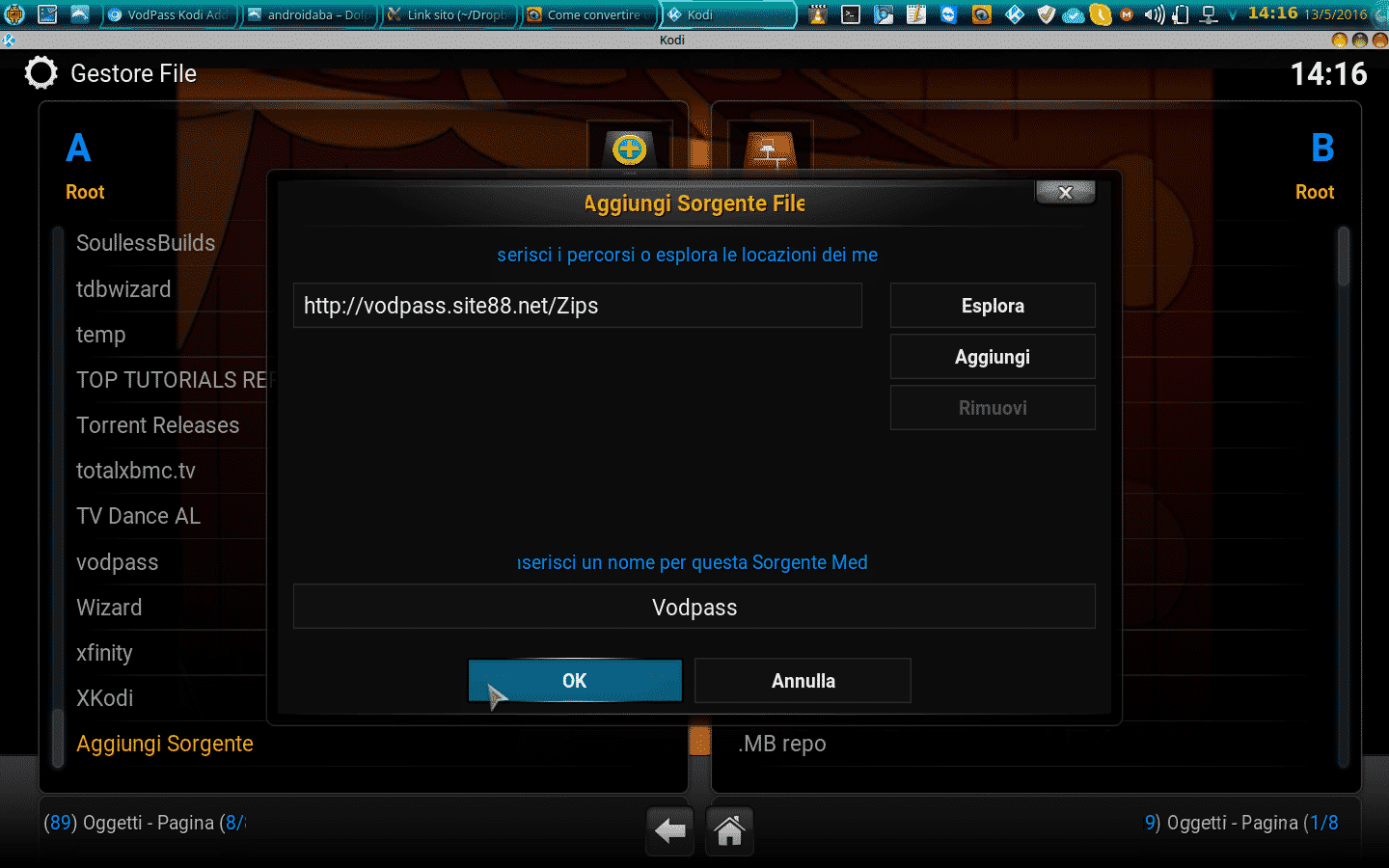1389x868 pixels.
Task: Select the TV Dance AL source
Action: (x=139, y=516)
